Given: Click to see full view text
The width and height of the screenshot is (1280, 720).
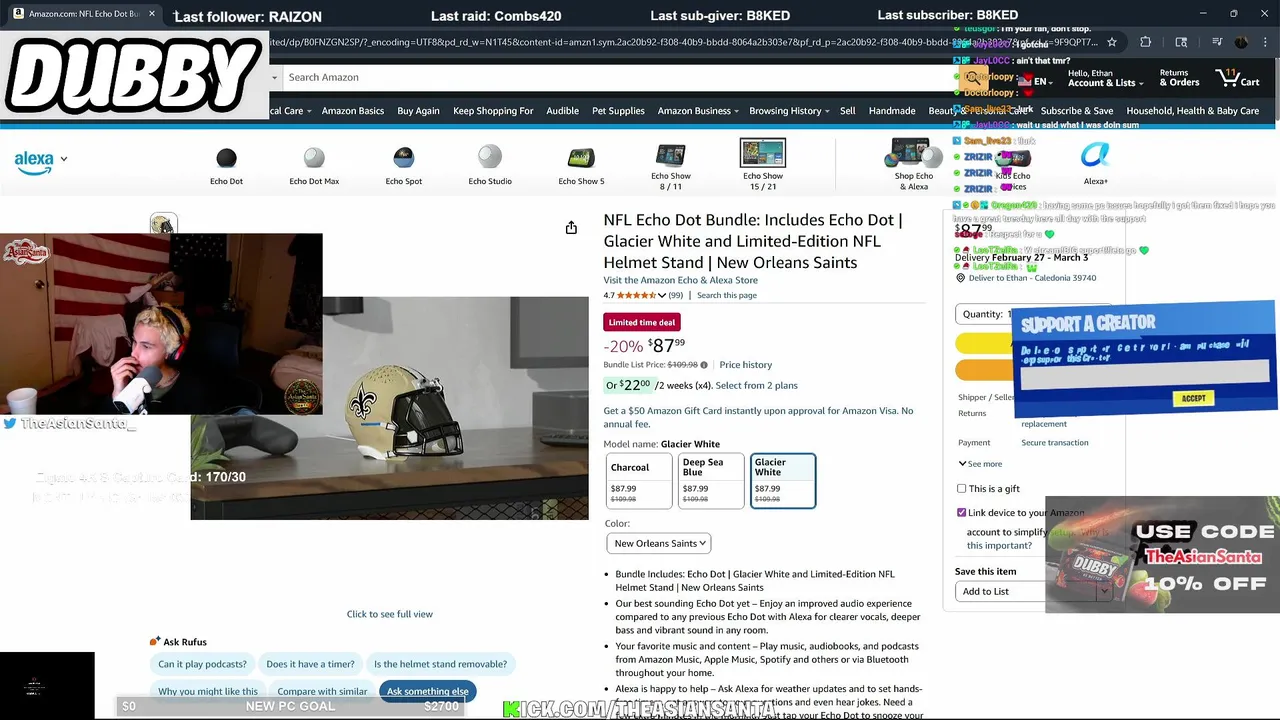Looking at the screenshot, I should [x=390, y=614].
